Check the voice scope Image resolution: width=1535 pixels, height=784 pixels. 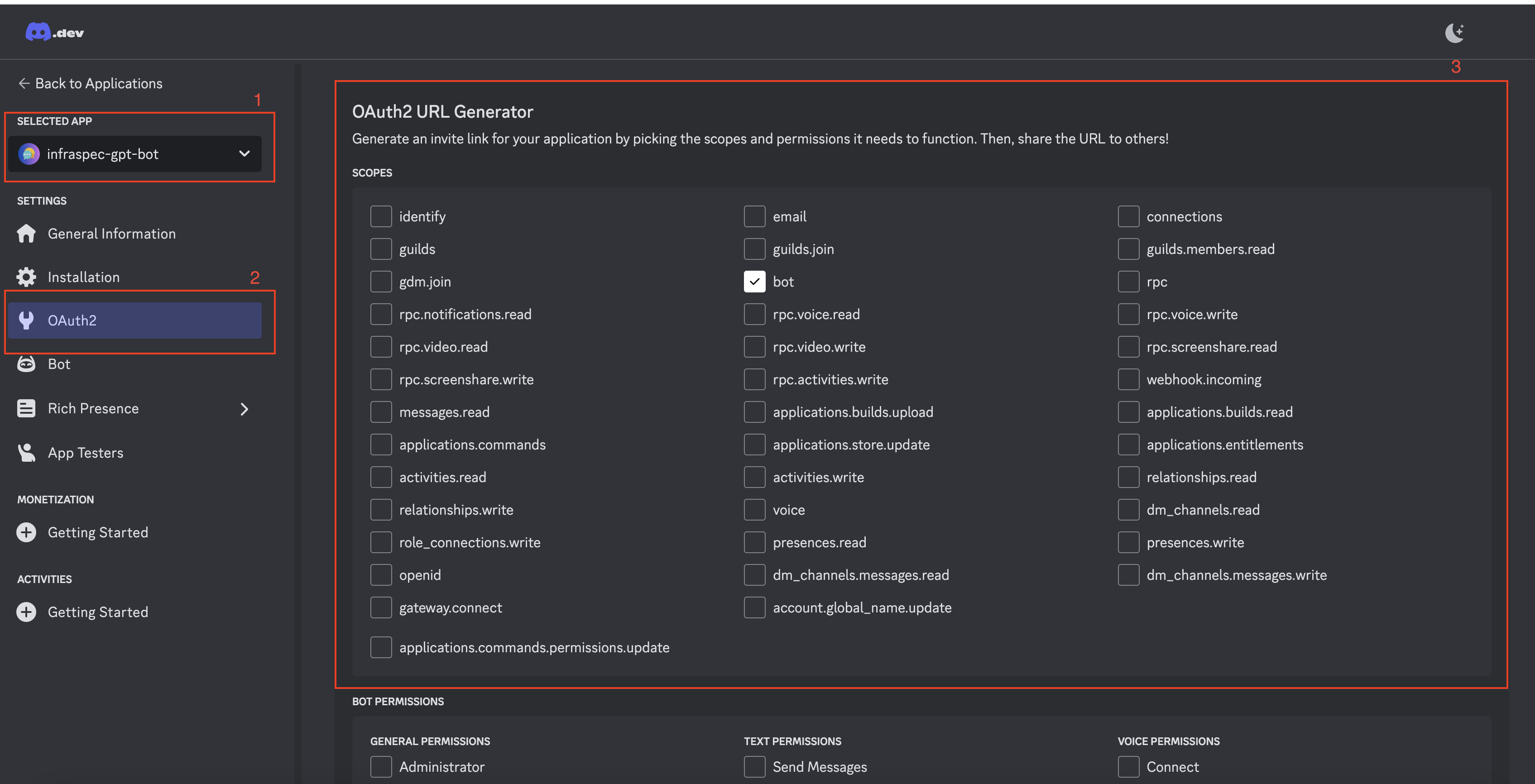pos(754,510)
